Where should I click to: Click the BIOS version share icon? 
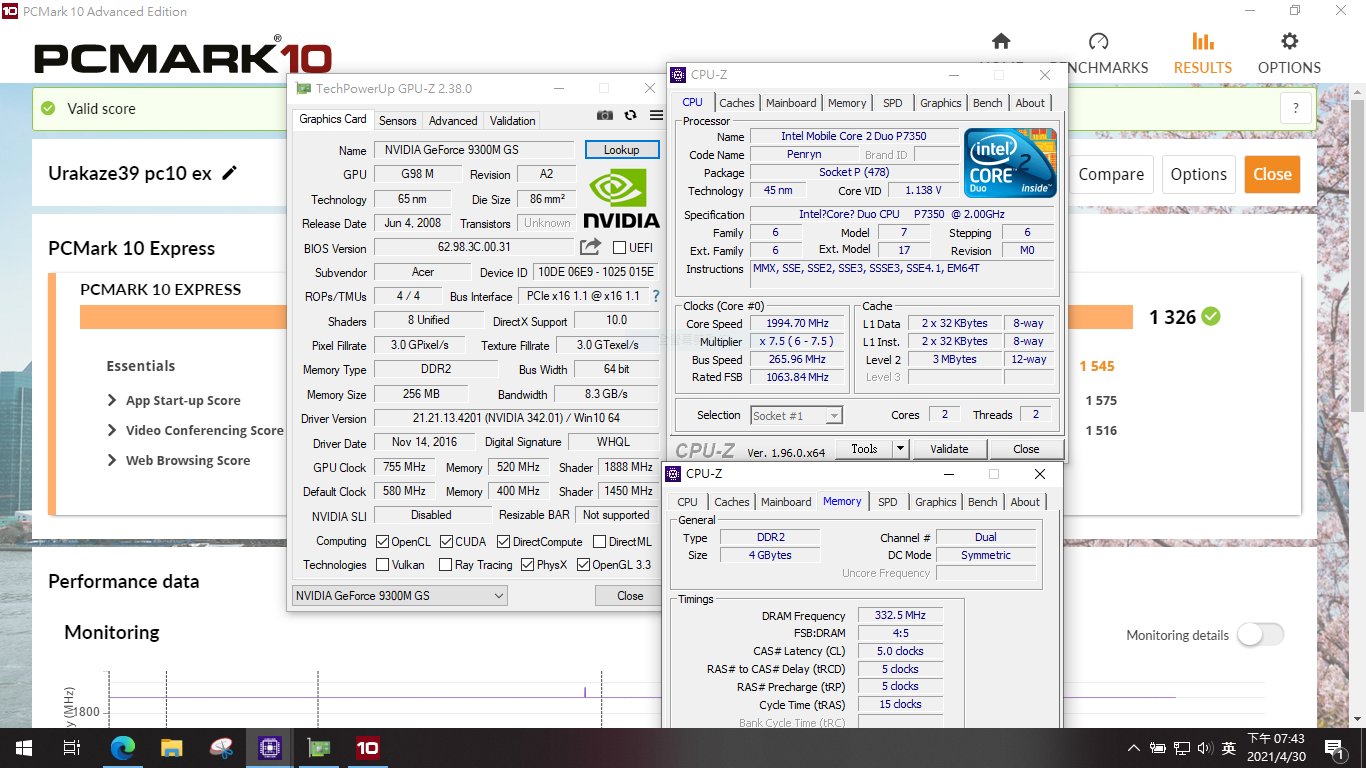point(590,247)
